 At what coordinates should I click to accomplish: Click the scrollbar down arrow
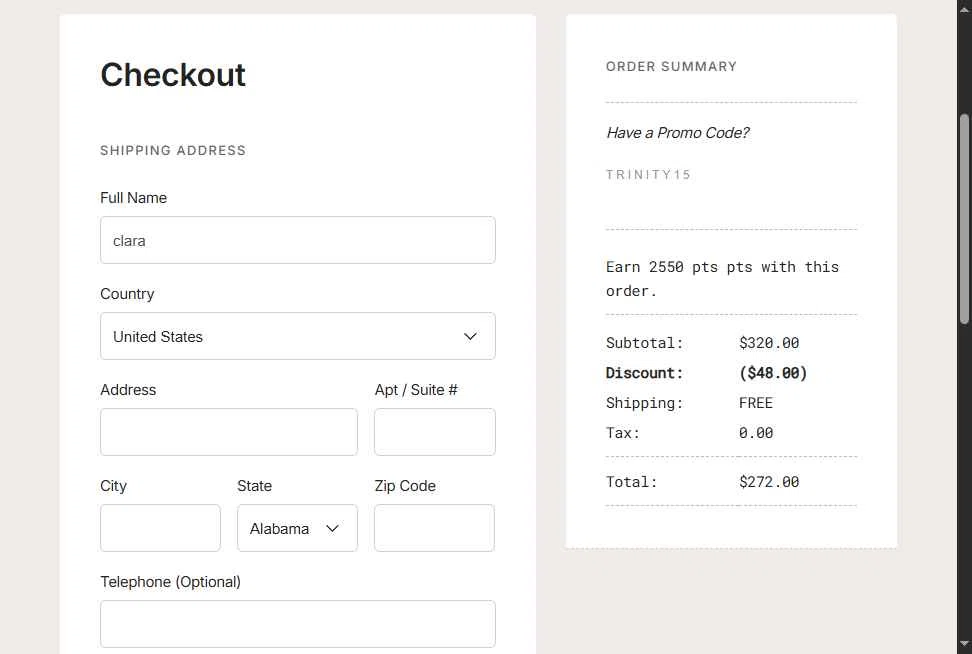tap(964, 644)
